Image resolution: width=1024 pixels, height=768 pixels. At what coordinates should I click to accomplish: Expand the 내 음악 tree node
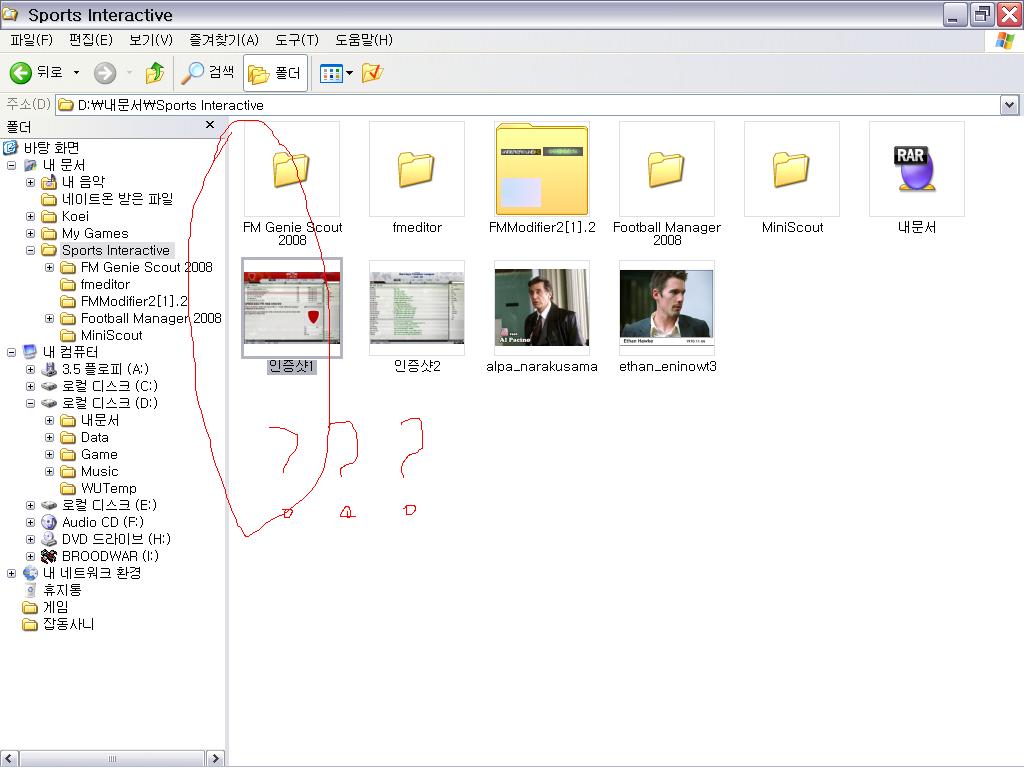click(x=30, y=182)
